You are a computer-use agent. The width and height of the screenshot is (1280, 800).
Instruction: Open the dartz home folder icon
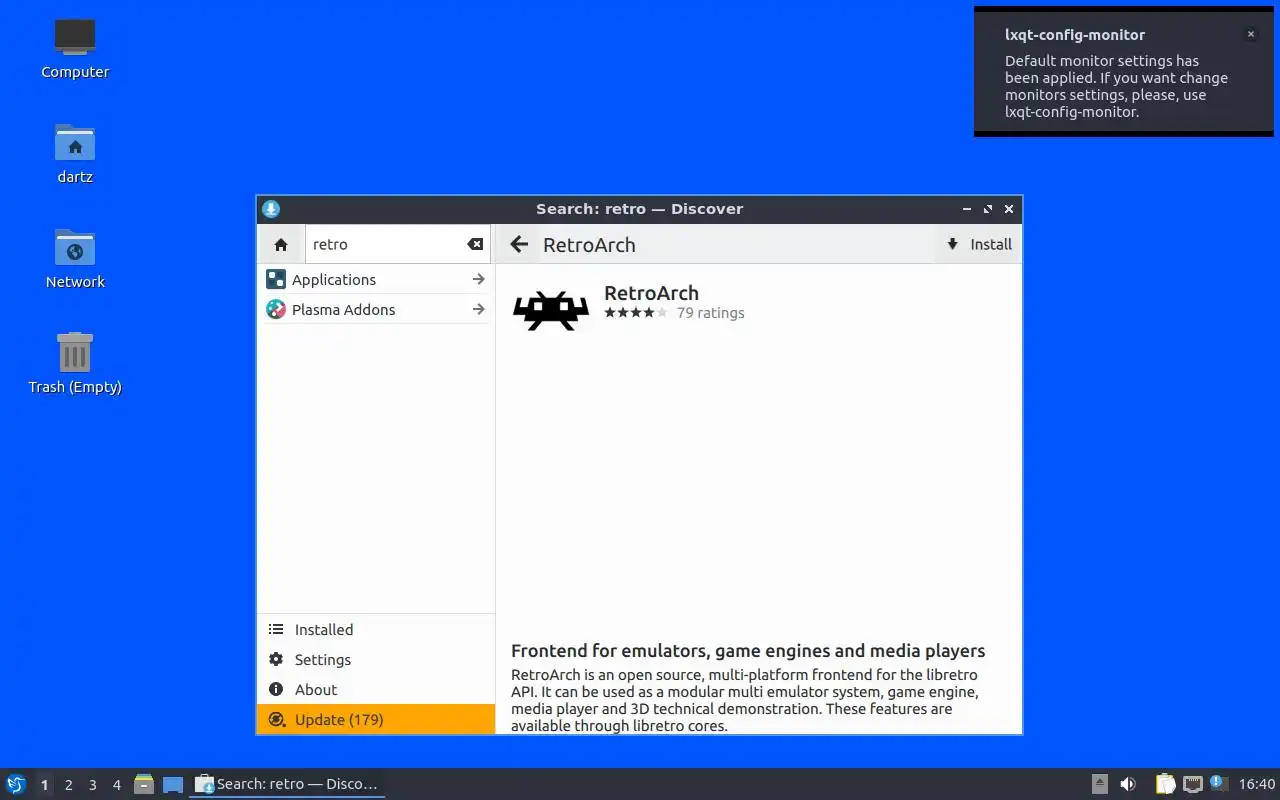click(x=75, y=153)
